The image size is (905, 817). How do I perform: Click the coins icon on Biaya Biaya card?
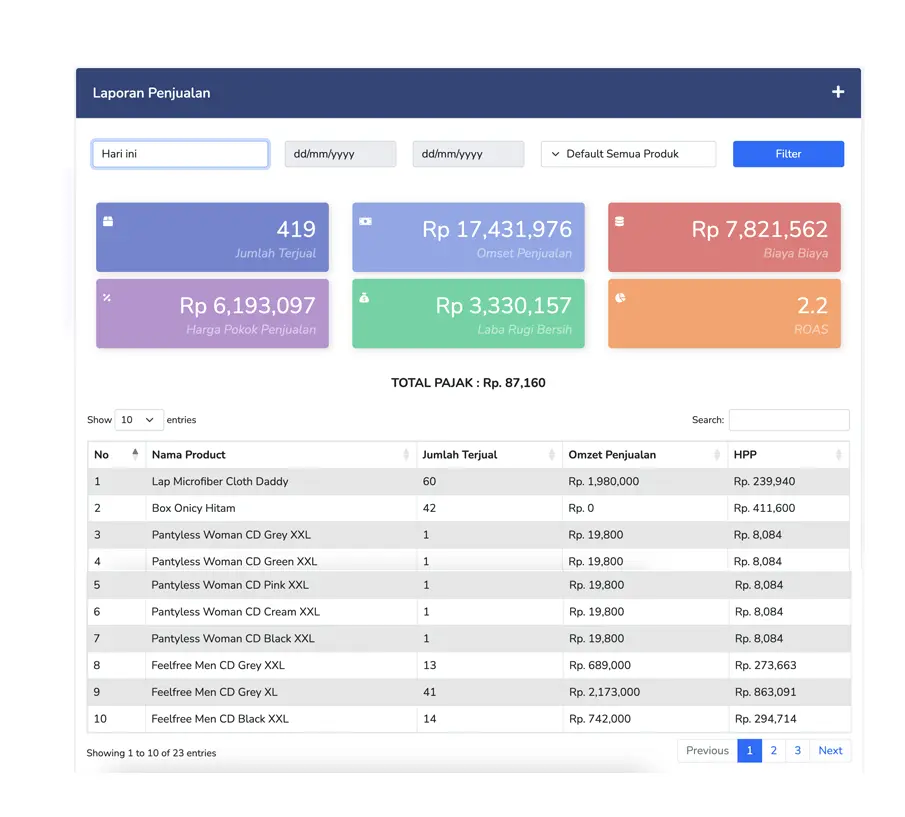click(x=620, y=221)
